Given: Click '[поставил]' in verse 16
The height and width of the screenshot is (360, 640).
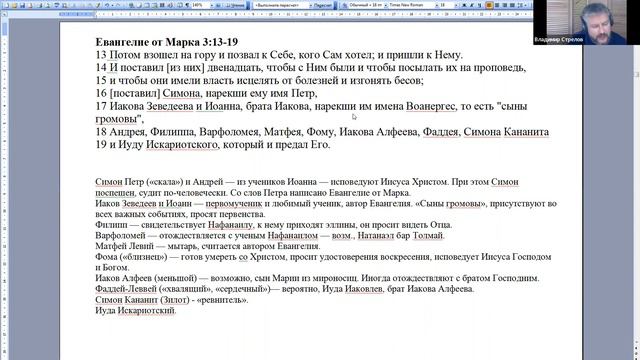Looking at the screenshot, I should click(x=135, y=93).
